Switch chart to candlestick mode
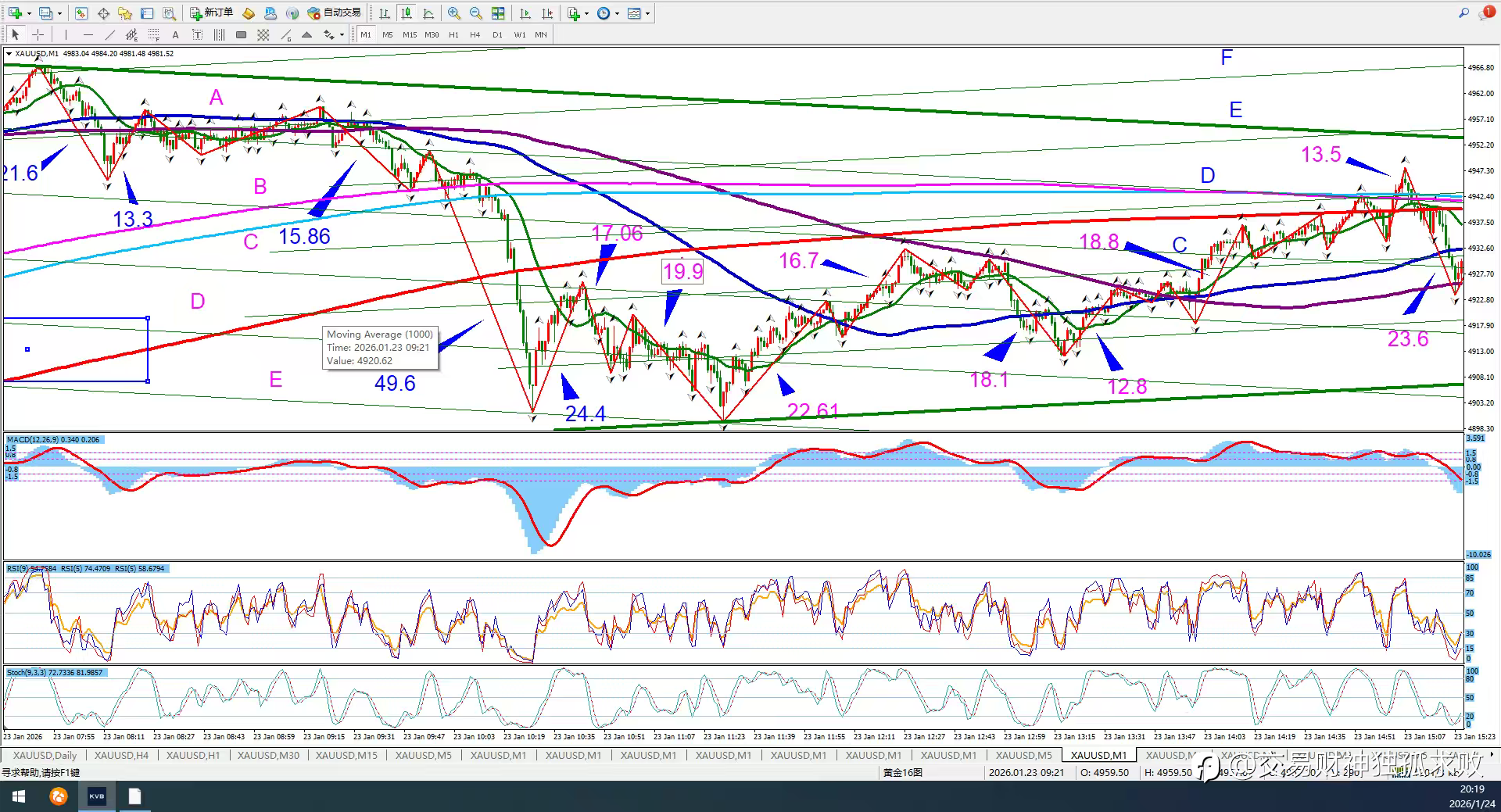Viewport: 1501px width, 812px height. tap(407, 13)
